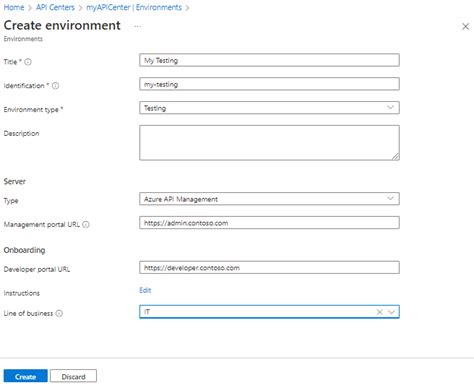Open the ellipsis menu beside Create environment

(138, 26)
